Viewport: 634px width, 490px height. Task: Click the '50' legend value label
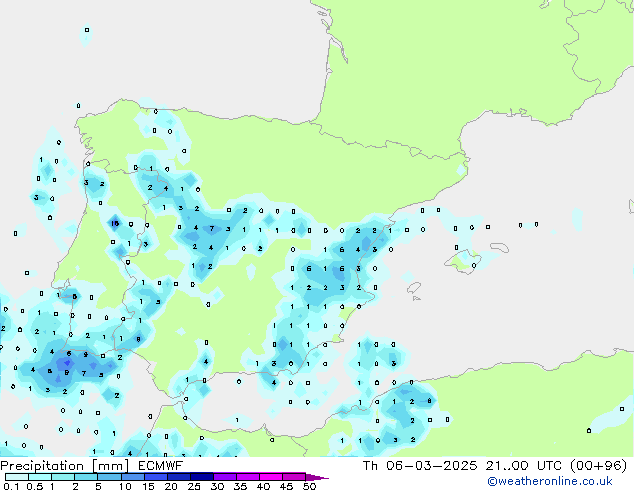tap(309, 486)
